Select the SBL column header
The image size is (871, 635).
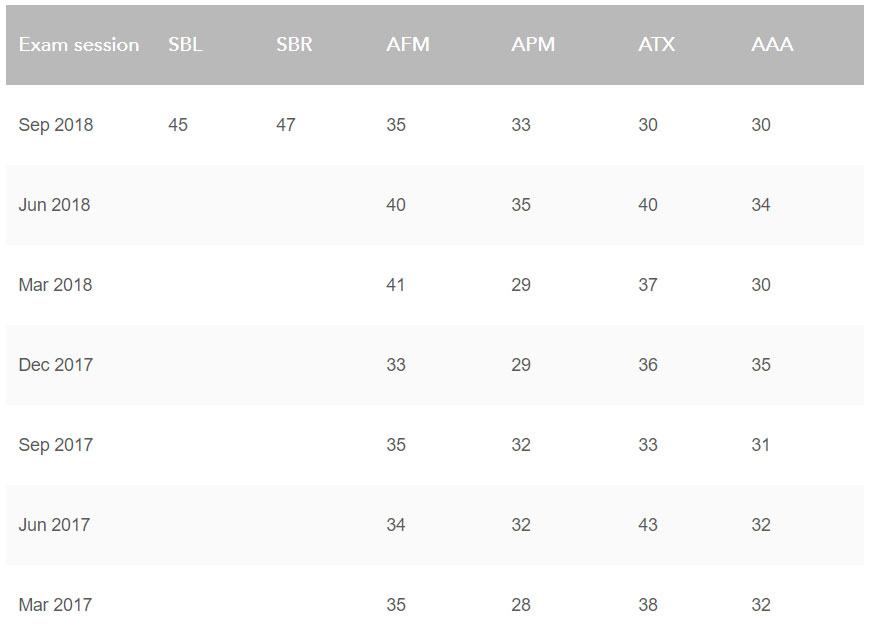pos(186,44)
